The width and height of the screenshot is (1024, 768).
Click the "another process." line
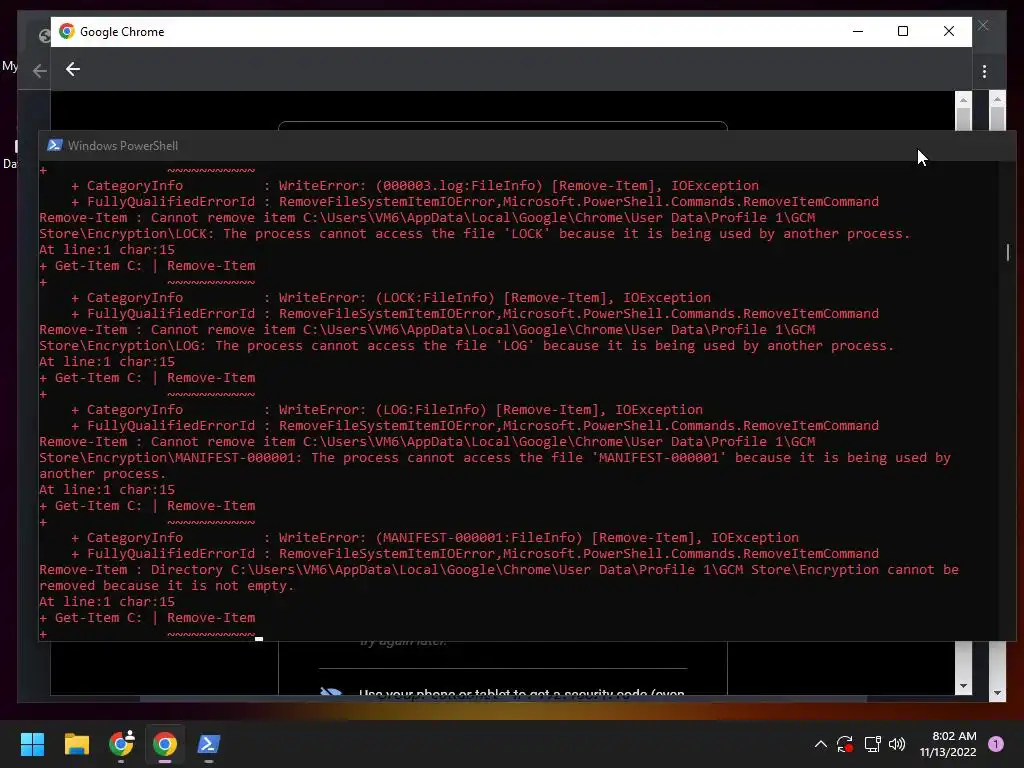click(x=103, y=473)
